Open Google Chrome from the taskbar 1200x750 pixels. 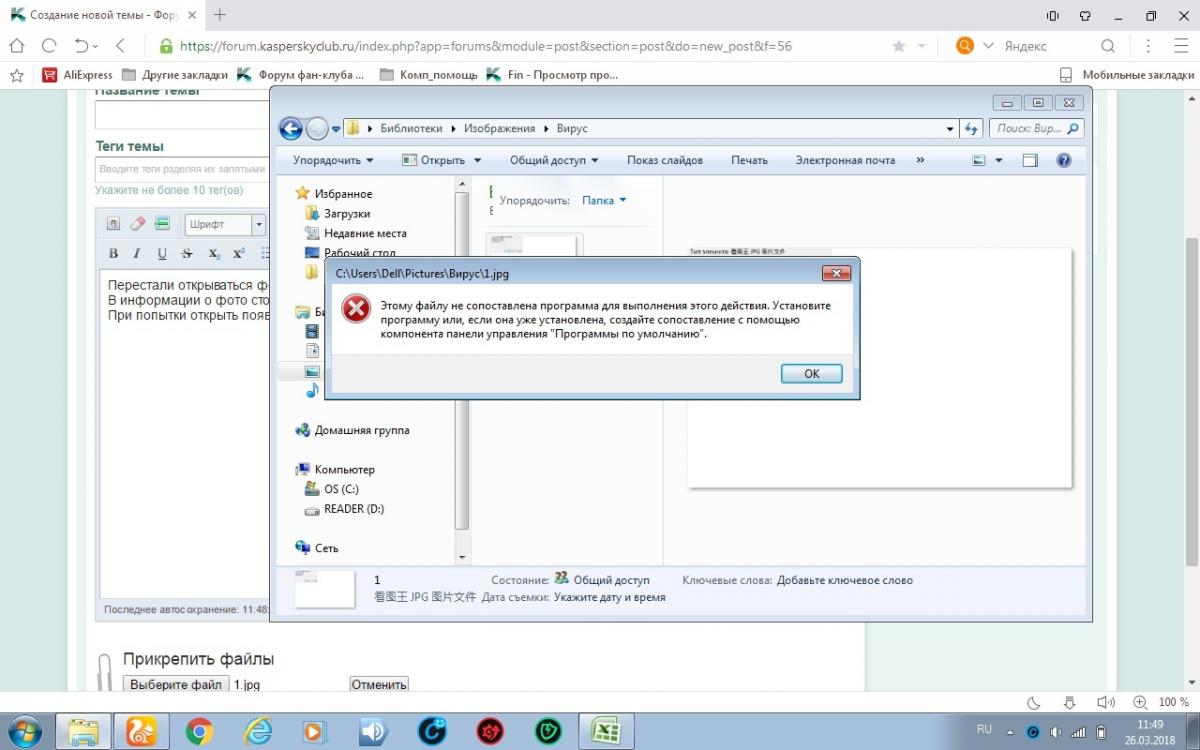coord(199,732)
